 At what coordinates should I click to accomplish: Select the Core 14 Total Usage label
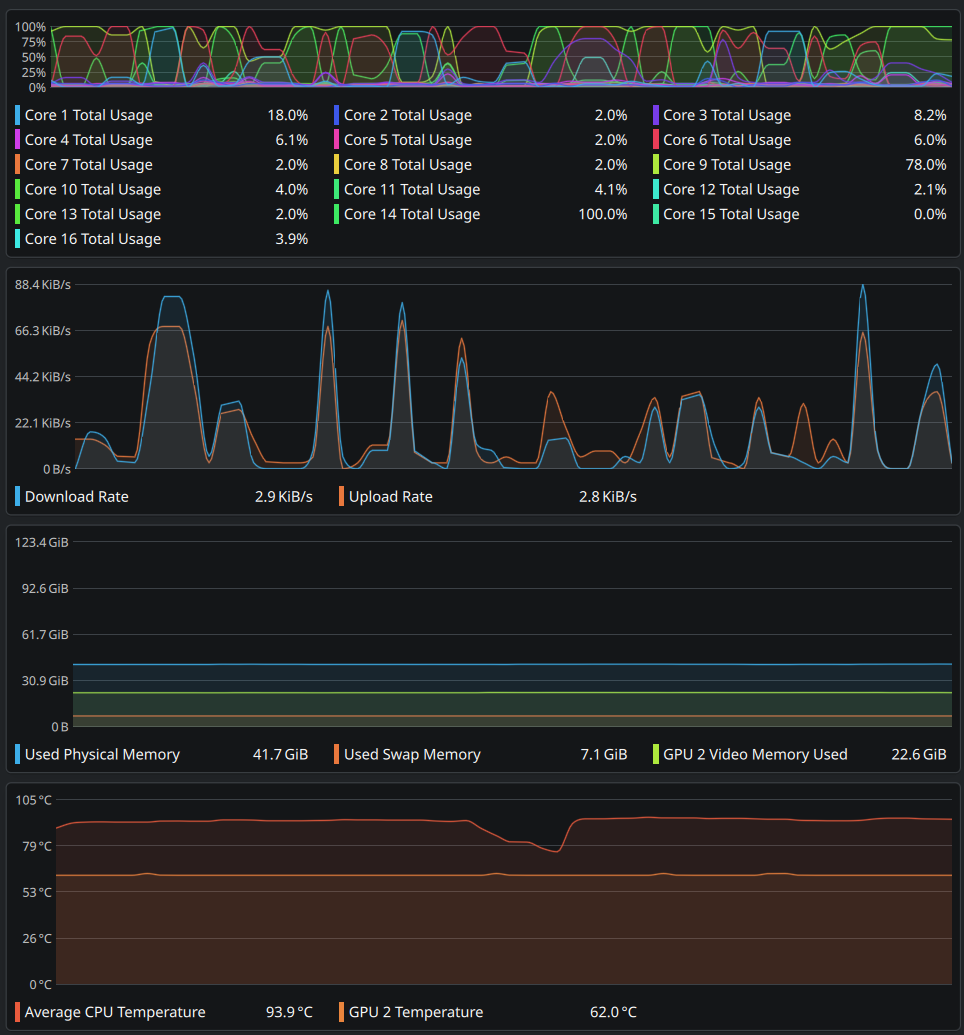[x=412, y=214]
